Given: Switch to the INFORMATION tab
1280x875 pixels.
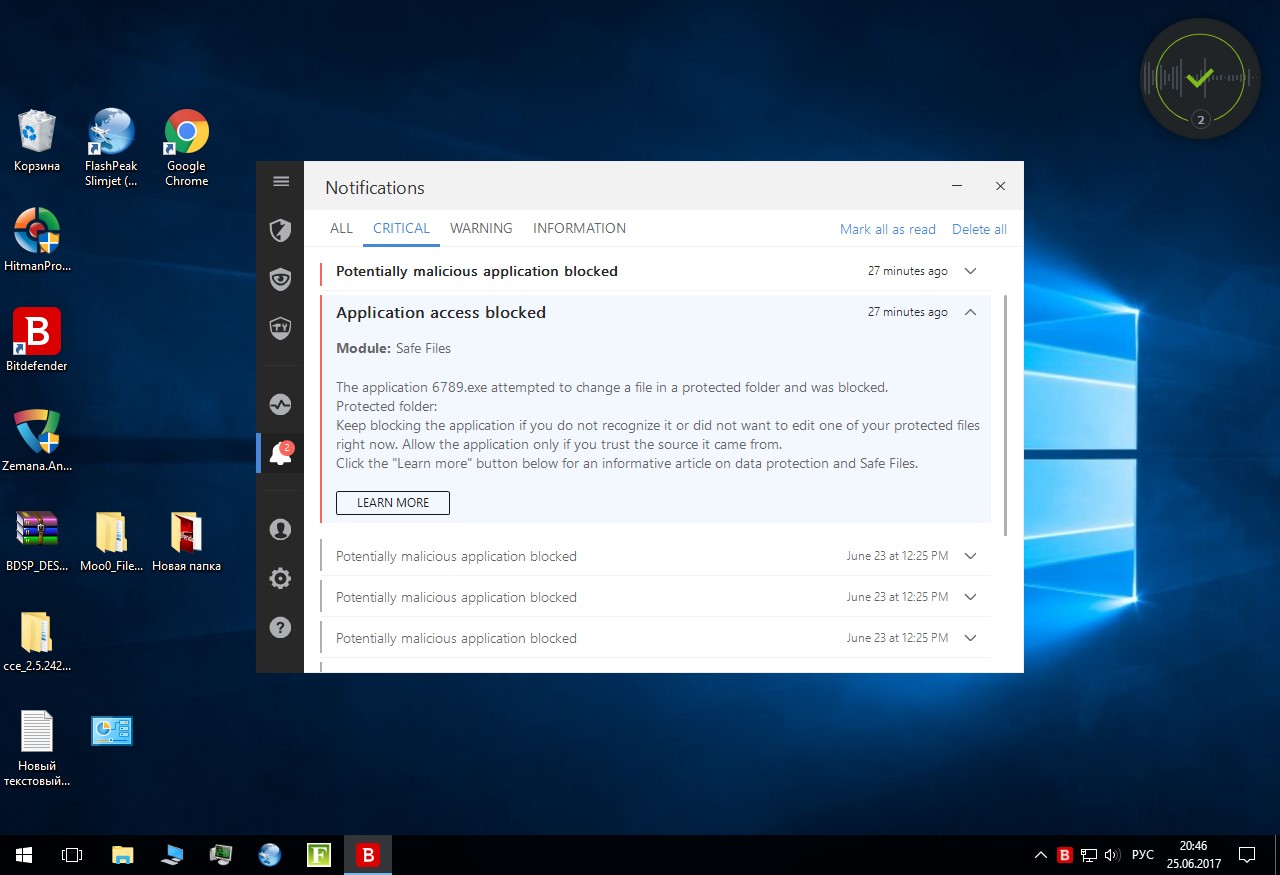Looking at the screenshot, I should tap(579, 228).
